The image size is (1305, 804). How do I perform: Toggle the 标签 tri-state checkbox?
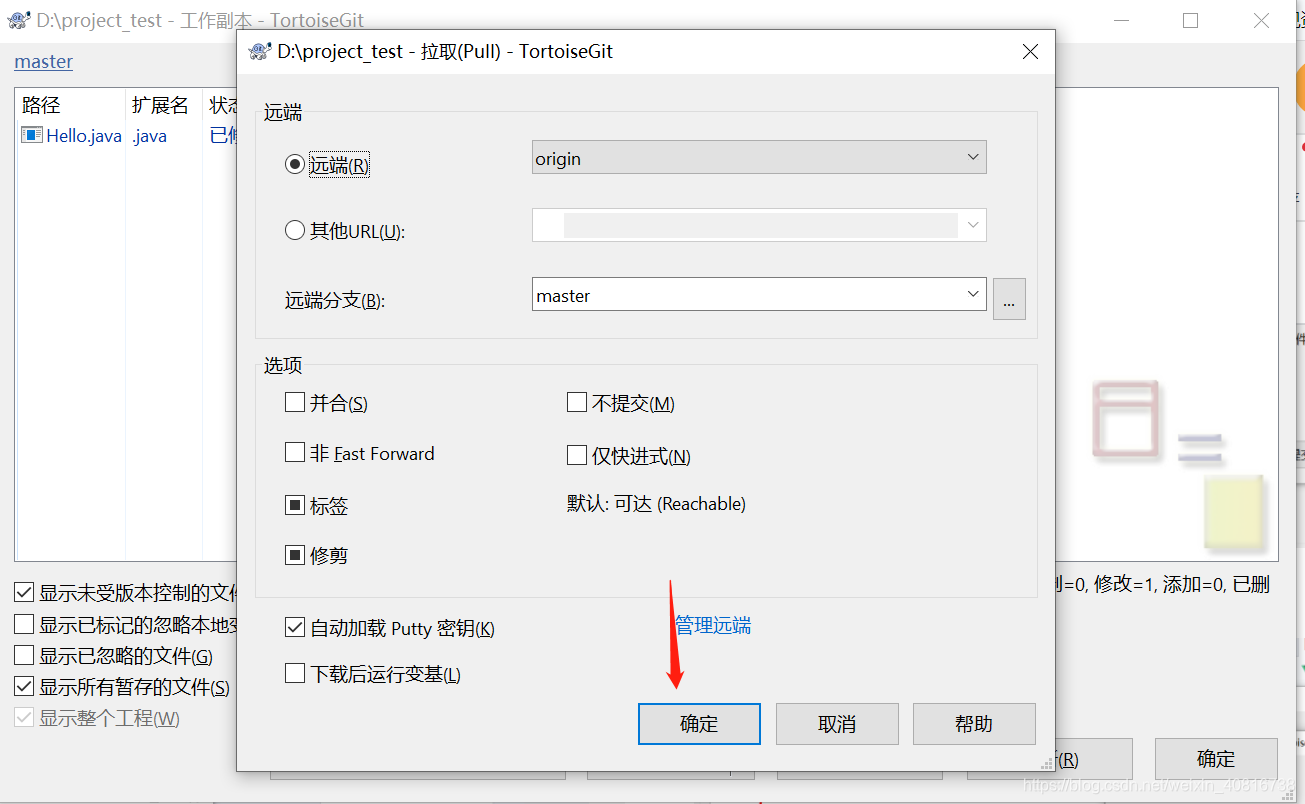[294, 505]
